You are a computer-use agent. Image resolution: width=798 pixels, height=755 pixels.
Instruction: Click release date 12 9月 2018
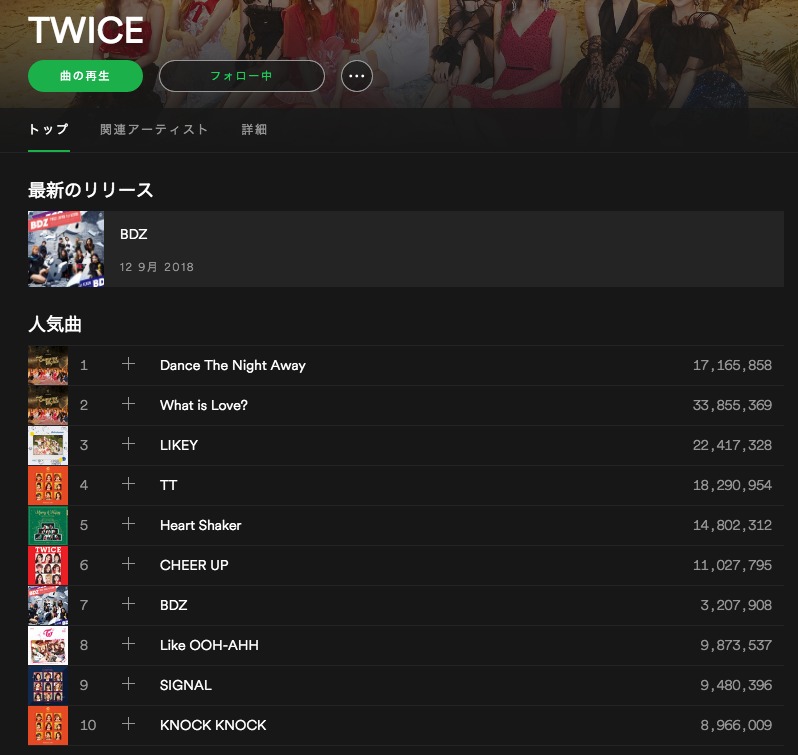click(157, 267)
